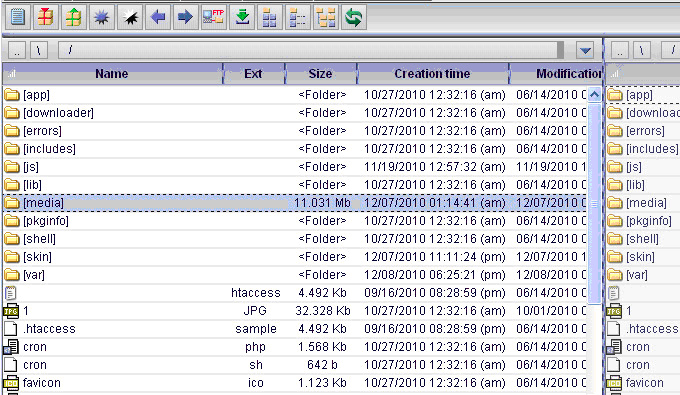Open the FTP connection tool
680x395 pixels.
[x=214, y=17]
